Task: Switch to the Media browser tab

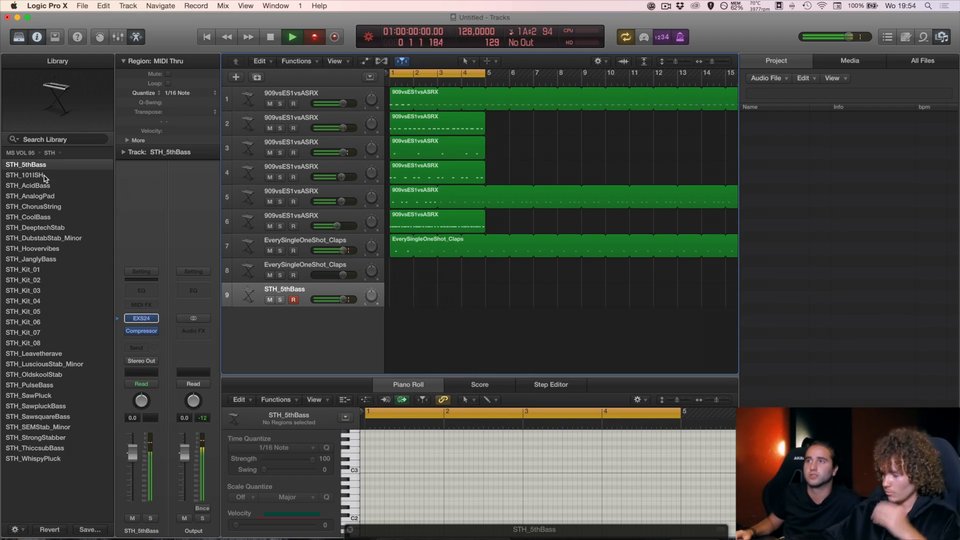Action: pyautogui.click(x=849, y=61)
